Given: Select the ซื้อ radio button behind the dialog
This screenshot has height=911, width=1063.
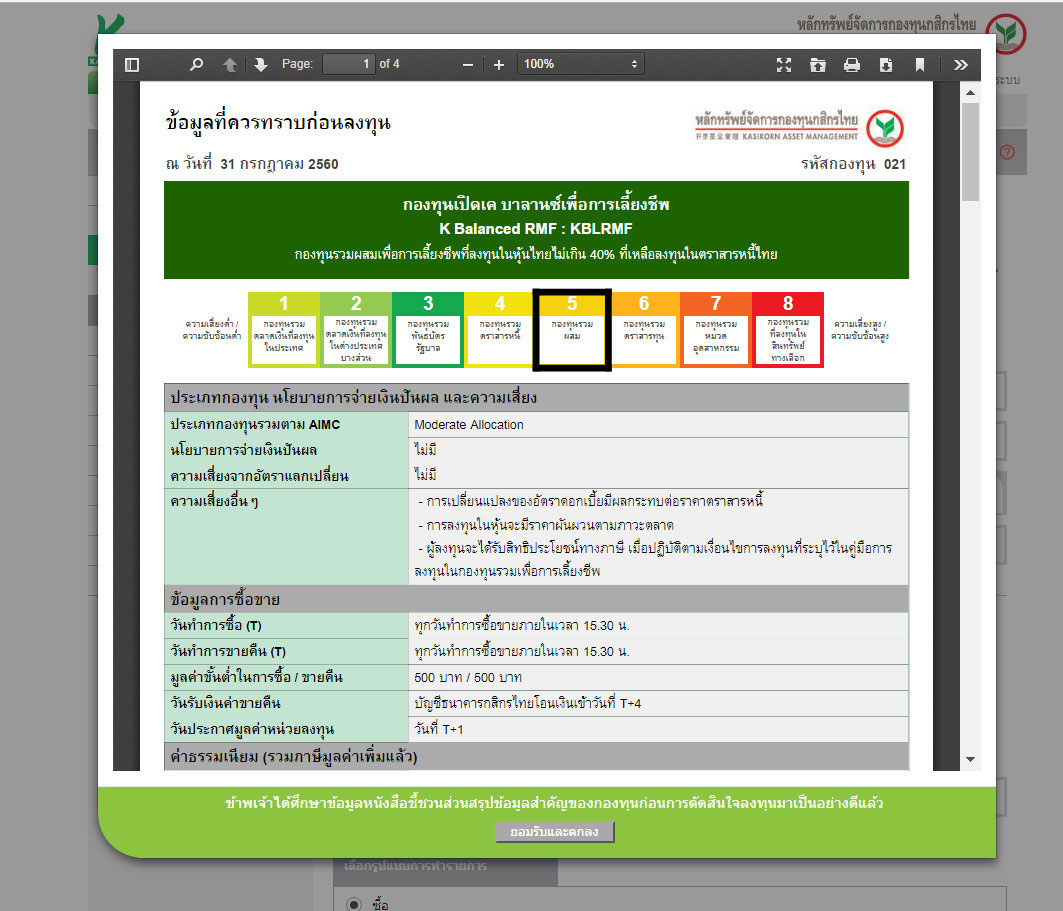Looking at the screenshot, I should 353,904.
